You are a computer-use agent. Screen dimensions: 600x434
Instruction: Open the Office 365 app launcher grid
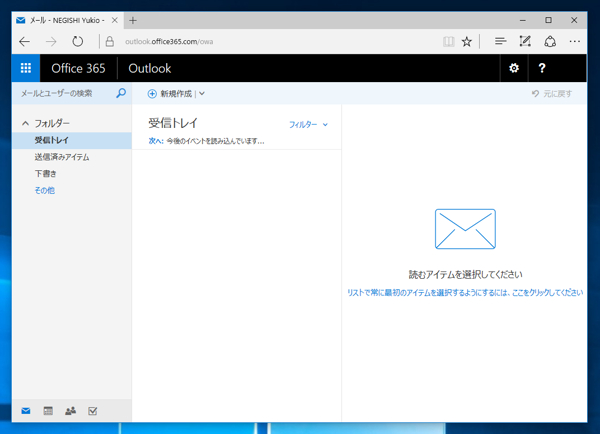26,68
